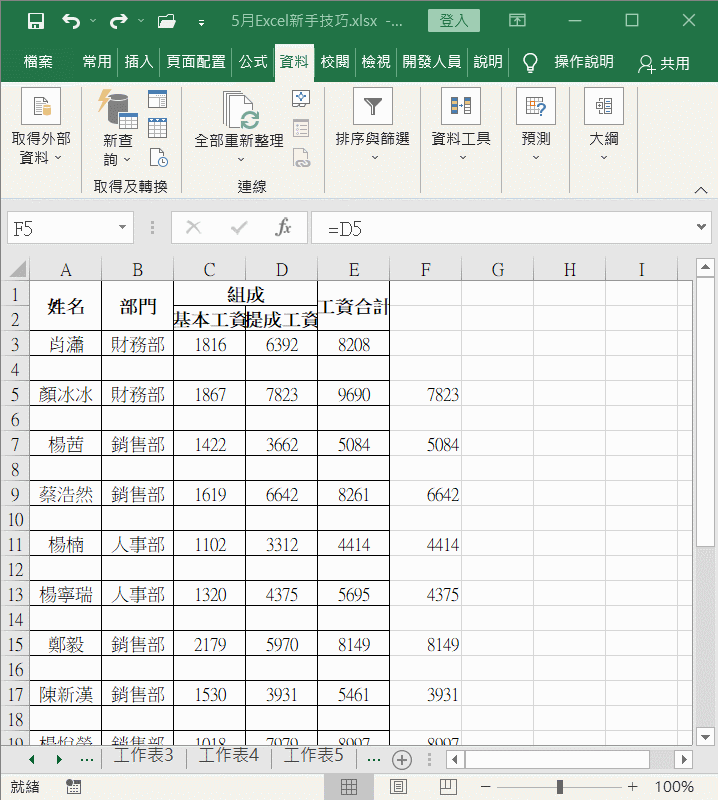Open the 公式 ribbon tab
The image size is (718, 800).
[253, 62]
